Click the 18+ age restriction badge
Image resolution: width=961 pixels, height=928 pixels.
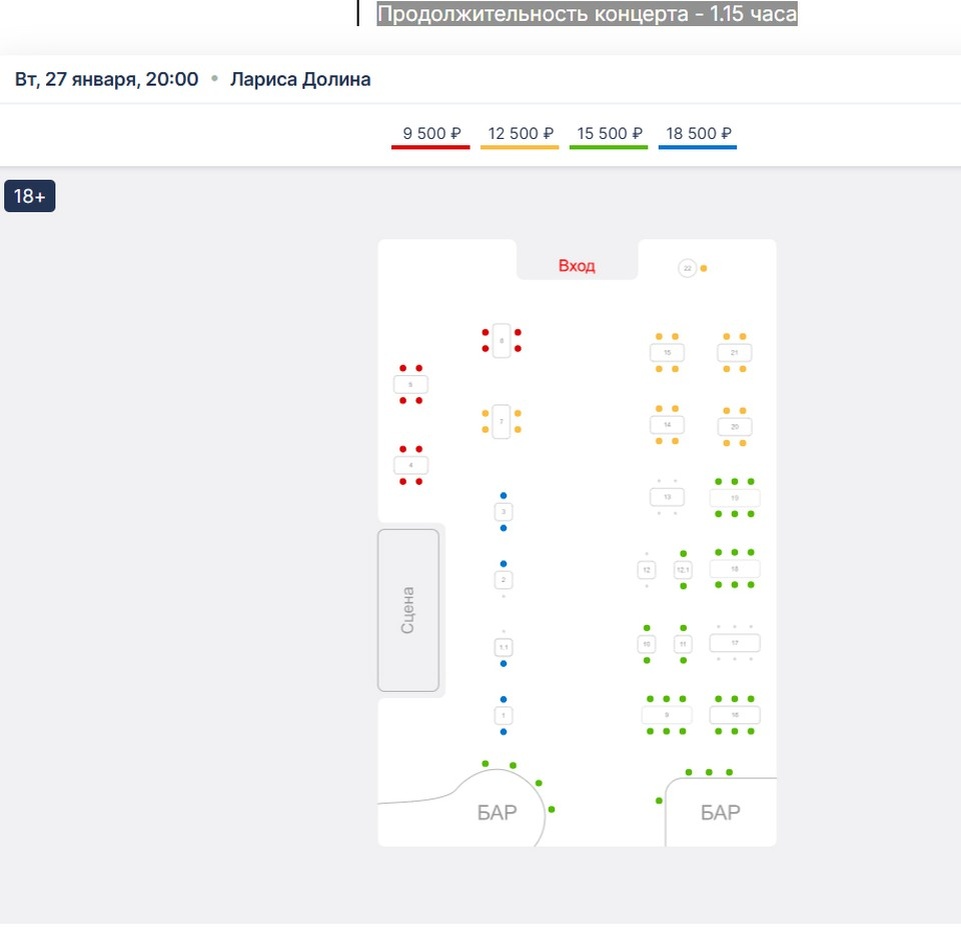(x=29, y=196)
